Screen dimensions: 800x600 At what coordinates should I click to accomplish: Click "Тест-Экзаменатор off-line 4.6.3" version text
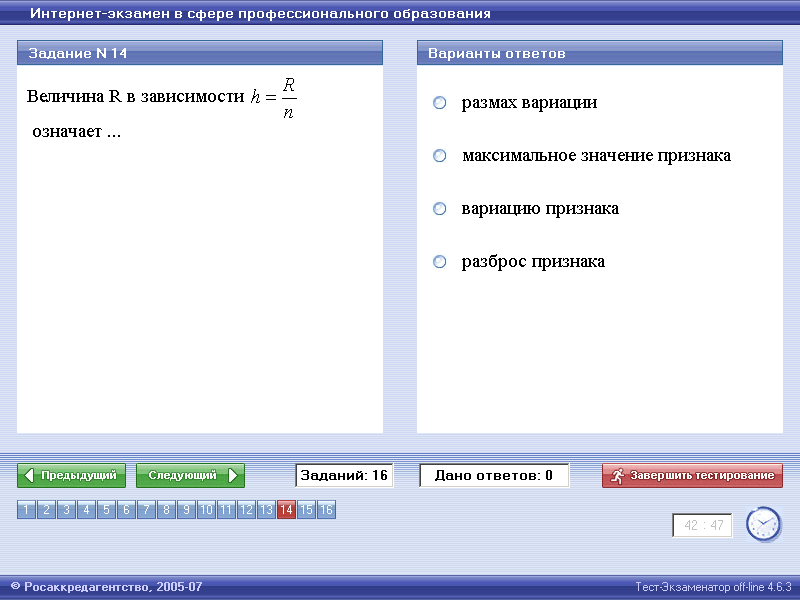point(713,587)
